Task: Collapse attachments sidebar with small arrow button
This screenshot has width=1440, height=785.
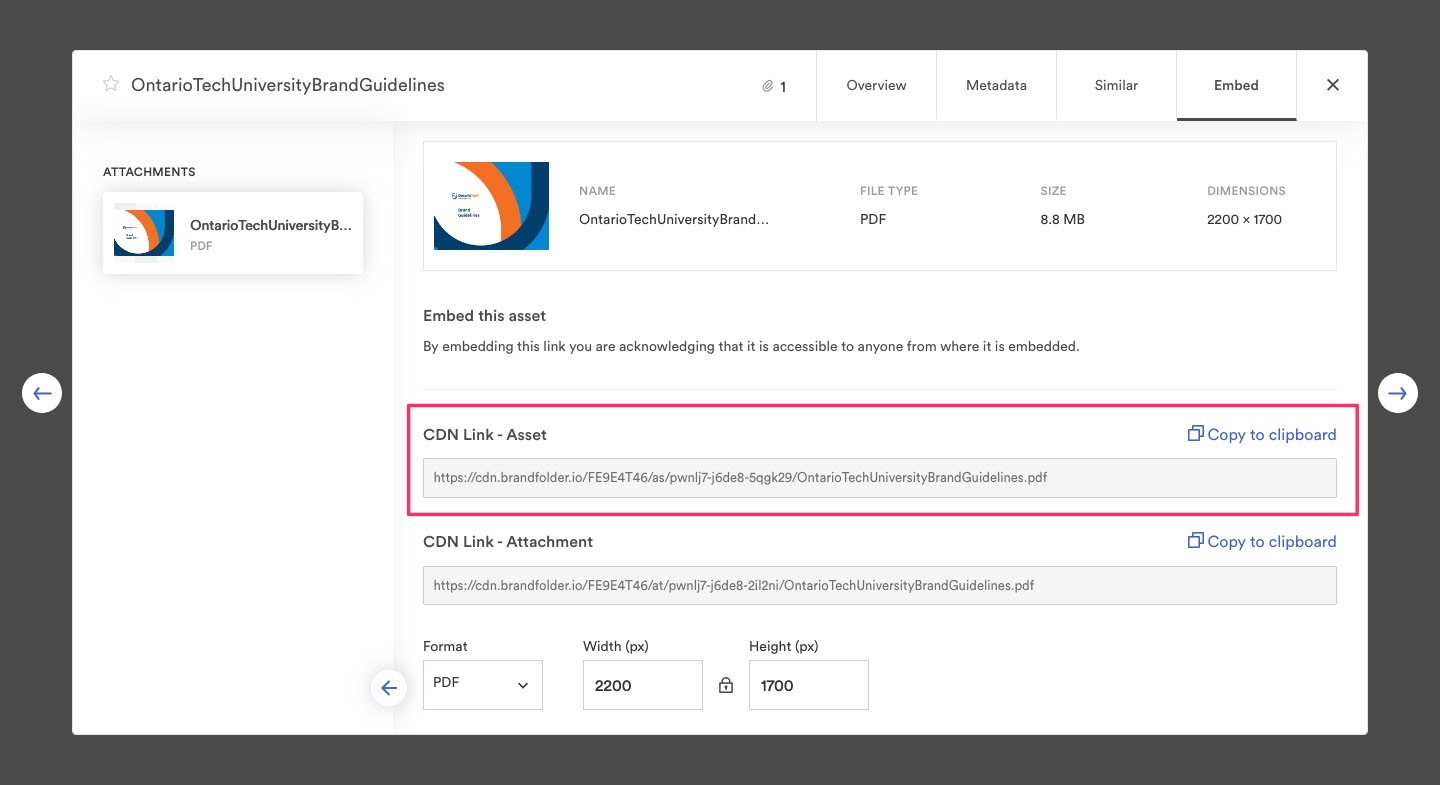Action: tap(389, 688)
